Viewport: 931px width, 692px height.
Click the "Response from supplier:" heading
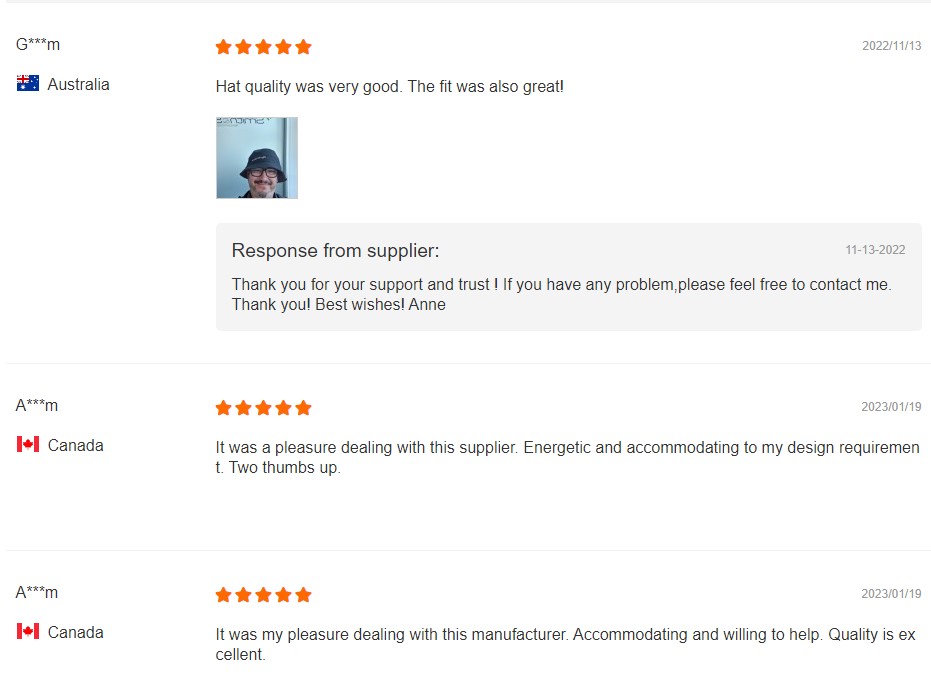335,251
